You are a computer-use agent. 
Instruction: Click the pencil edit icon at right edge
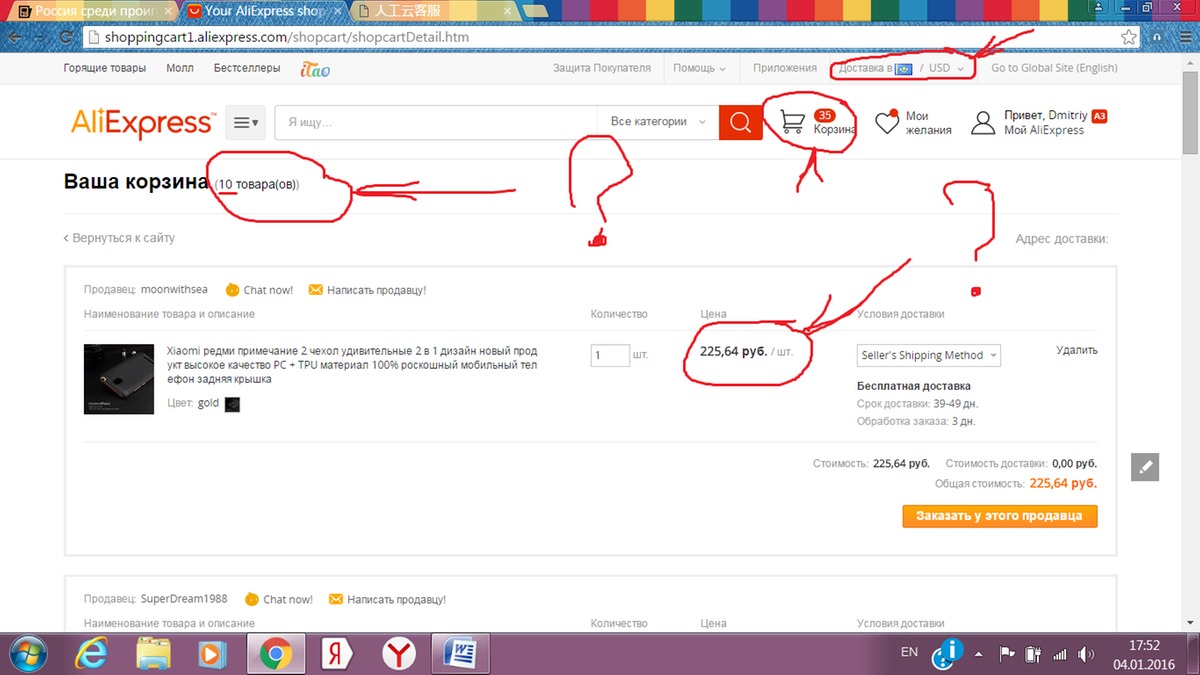[x=1145, y=467]
